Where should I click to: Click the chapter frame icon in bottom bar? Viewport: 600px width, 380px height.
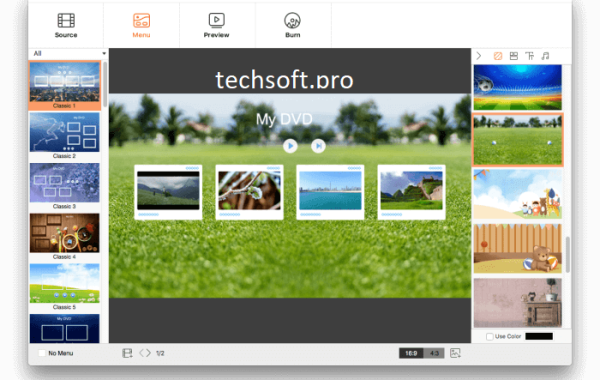[127, 353]
